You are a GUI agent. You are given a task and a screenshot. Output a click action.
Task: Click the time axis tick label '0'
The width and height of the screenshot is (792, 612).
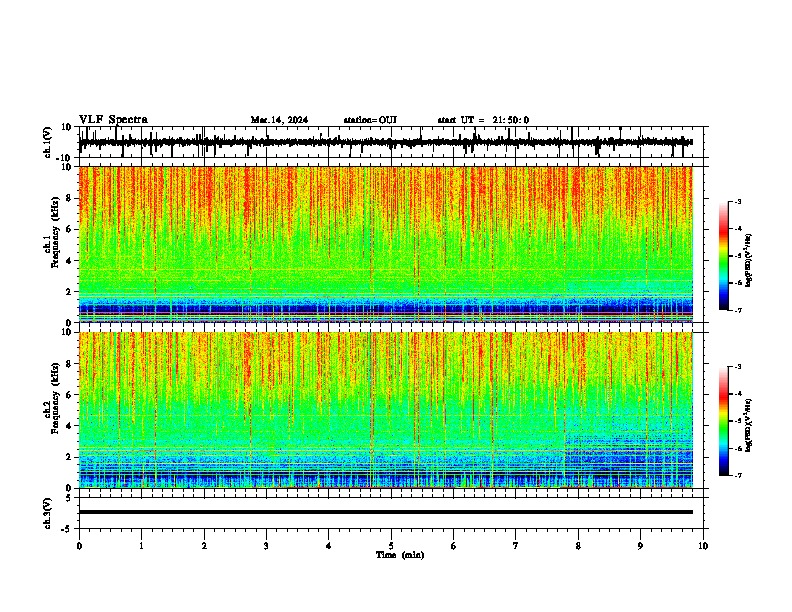pyautogui.click(x=79, y=546)
